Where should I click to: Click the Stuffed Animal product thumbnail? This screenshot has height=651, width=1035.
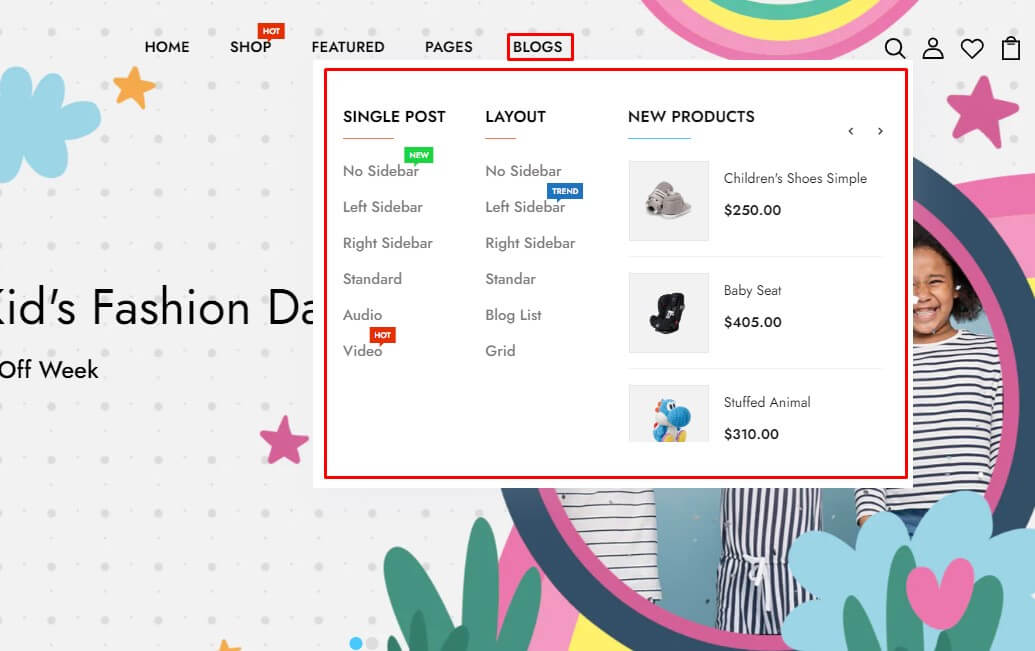[668, 415]
